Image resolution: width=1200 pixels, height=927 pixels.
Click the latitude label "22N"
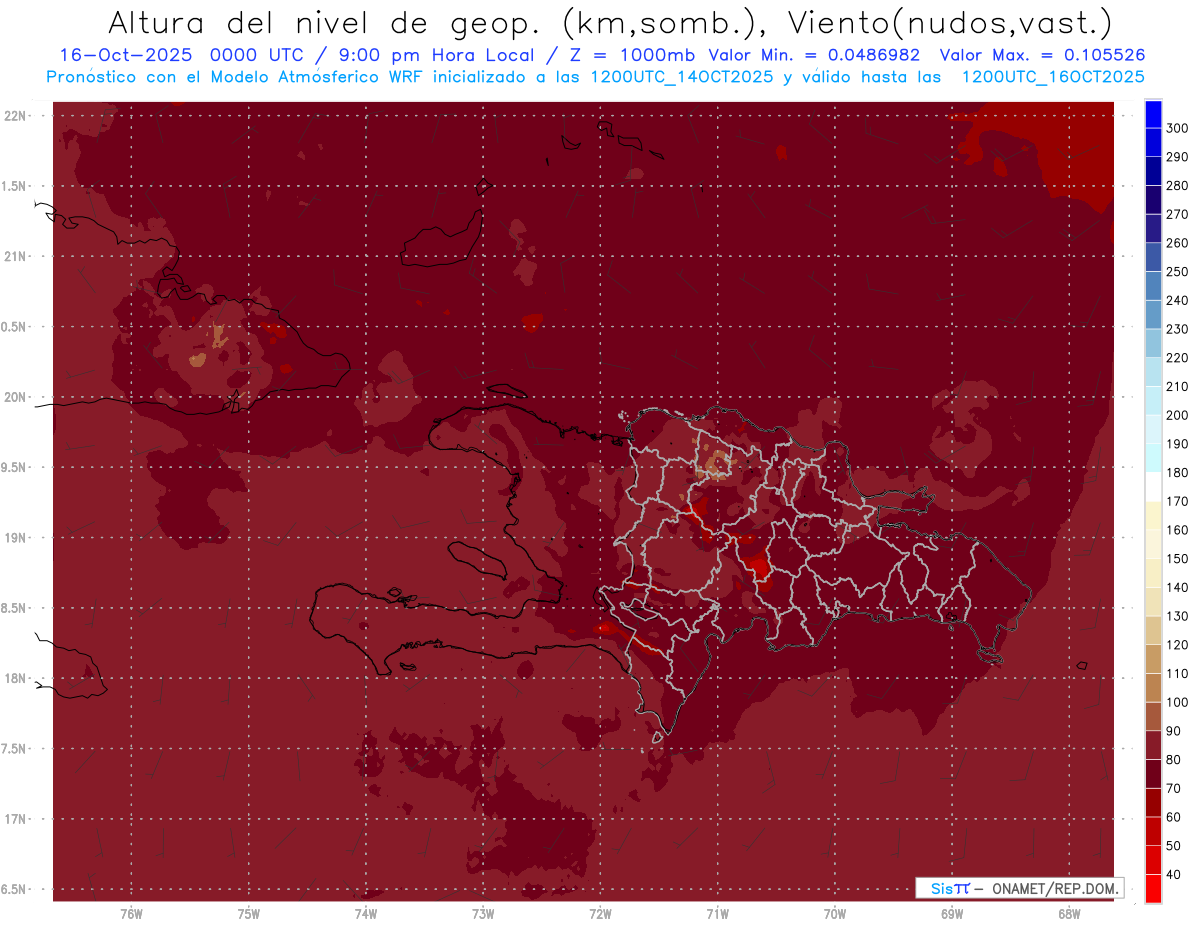point(15,116)
